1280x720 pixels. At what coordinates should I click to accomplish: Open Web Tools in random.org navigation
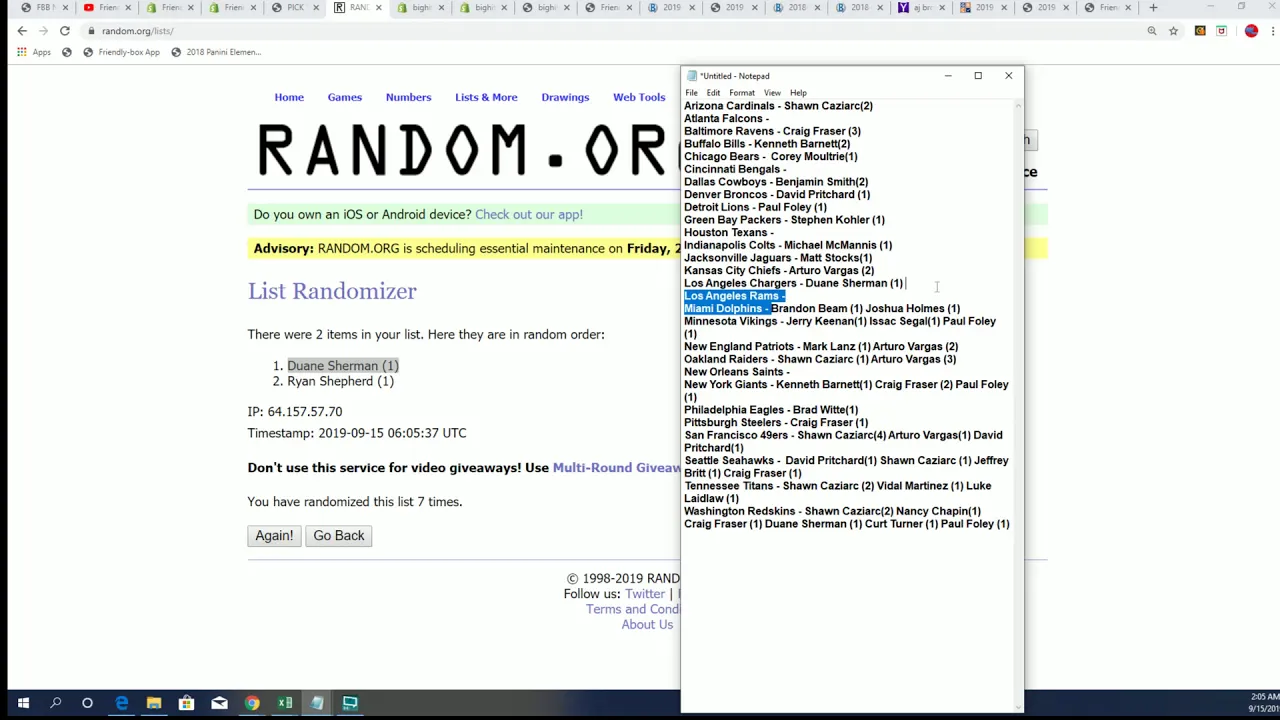639,97
